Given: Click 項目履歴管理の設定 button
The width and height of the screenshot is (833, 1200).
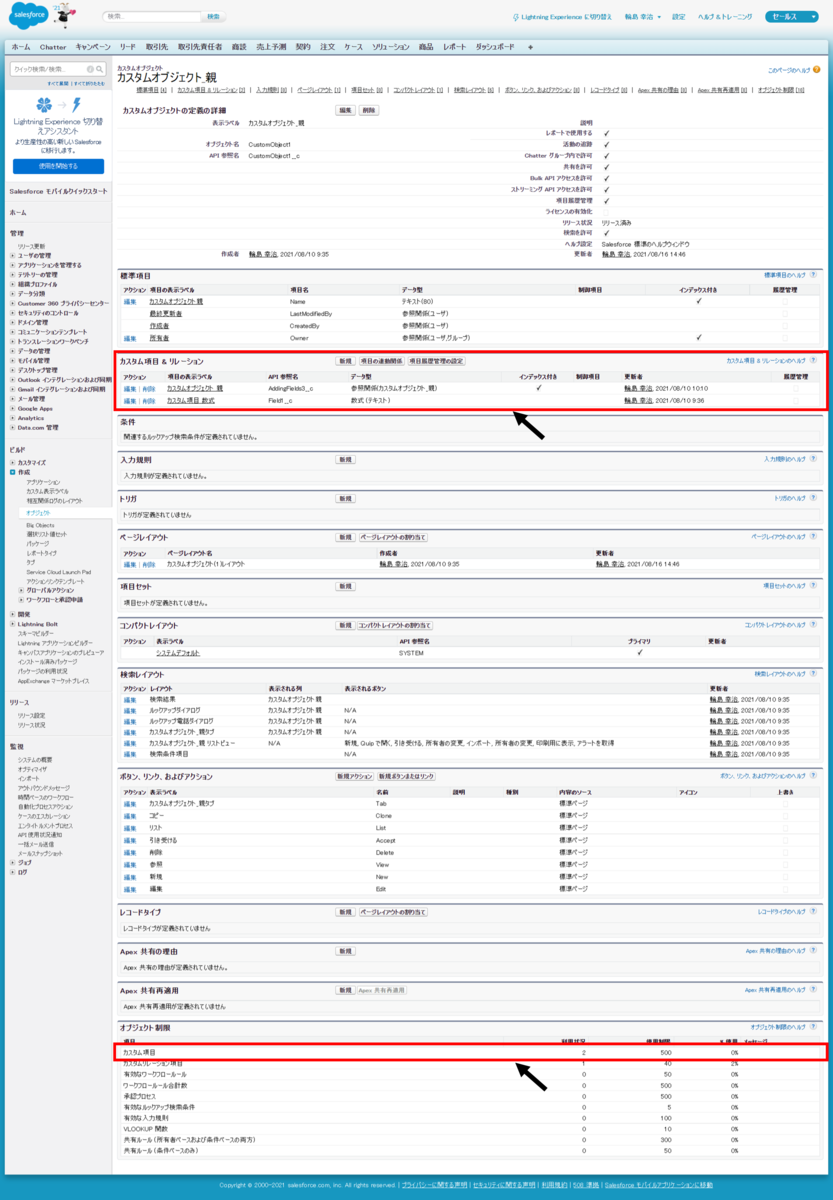Looking at the screenshot, I should pyautogui.click(x=436, y=360).
